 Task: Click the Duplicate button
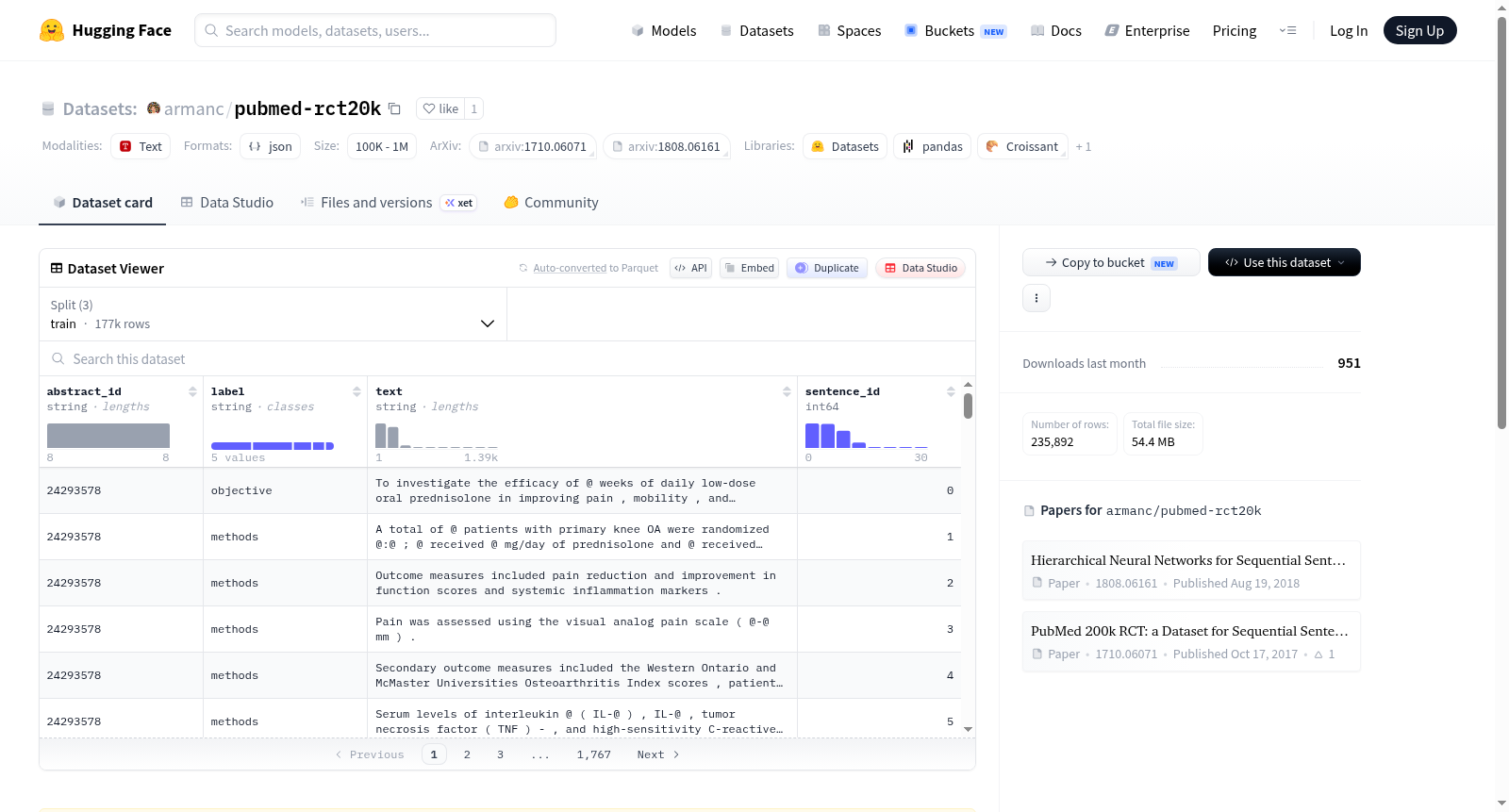point(827,268)
